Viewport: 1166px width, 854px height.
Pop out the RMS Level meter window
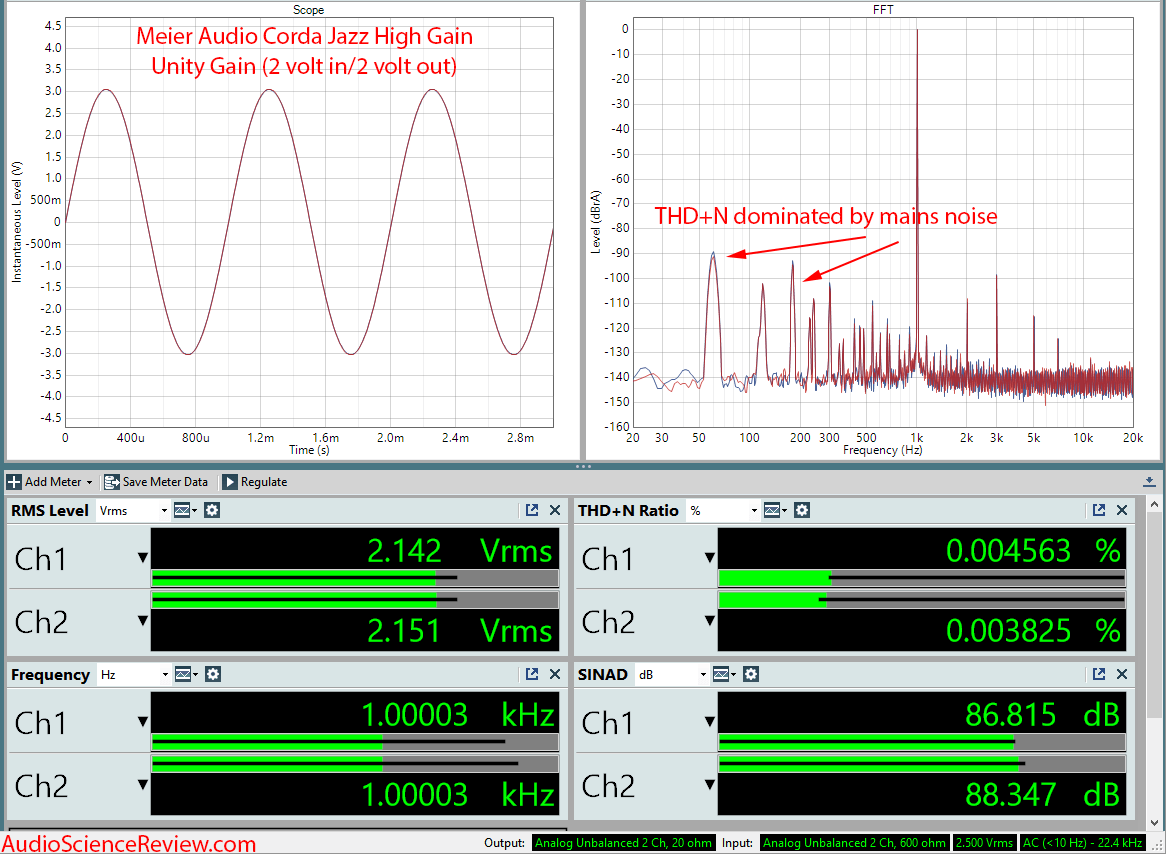tap(532, 510)
